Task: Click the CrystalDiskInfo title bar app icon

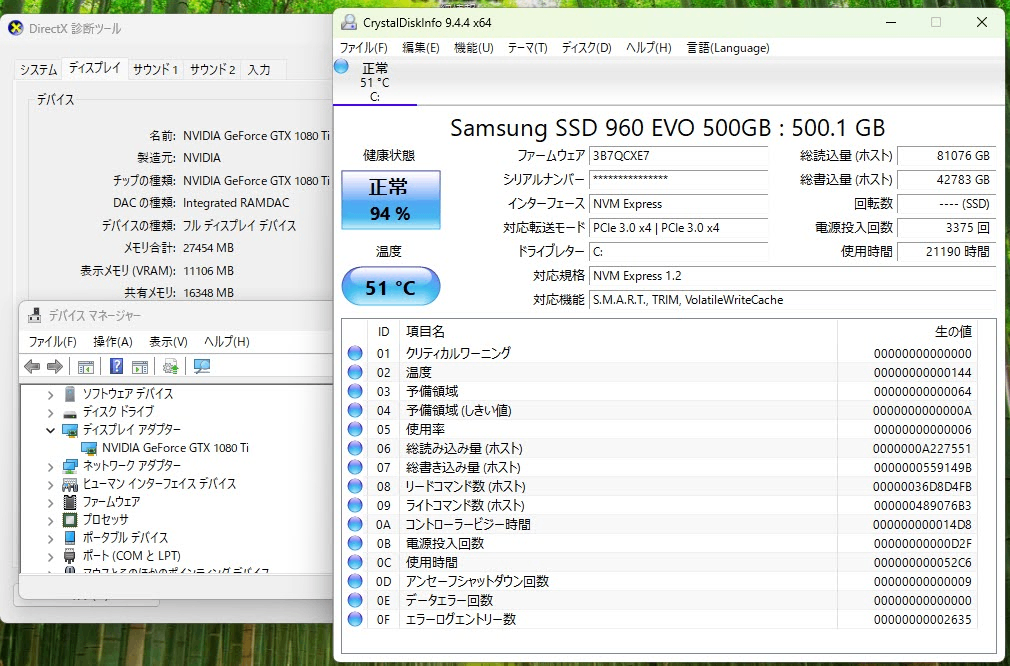Action: click(x=348, y=23)
